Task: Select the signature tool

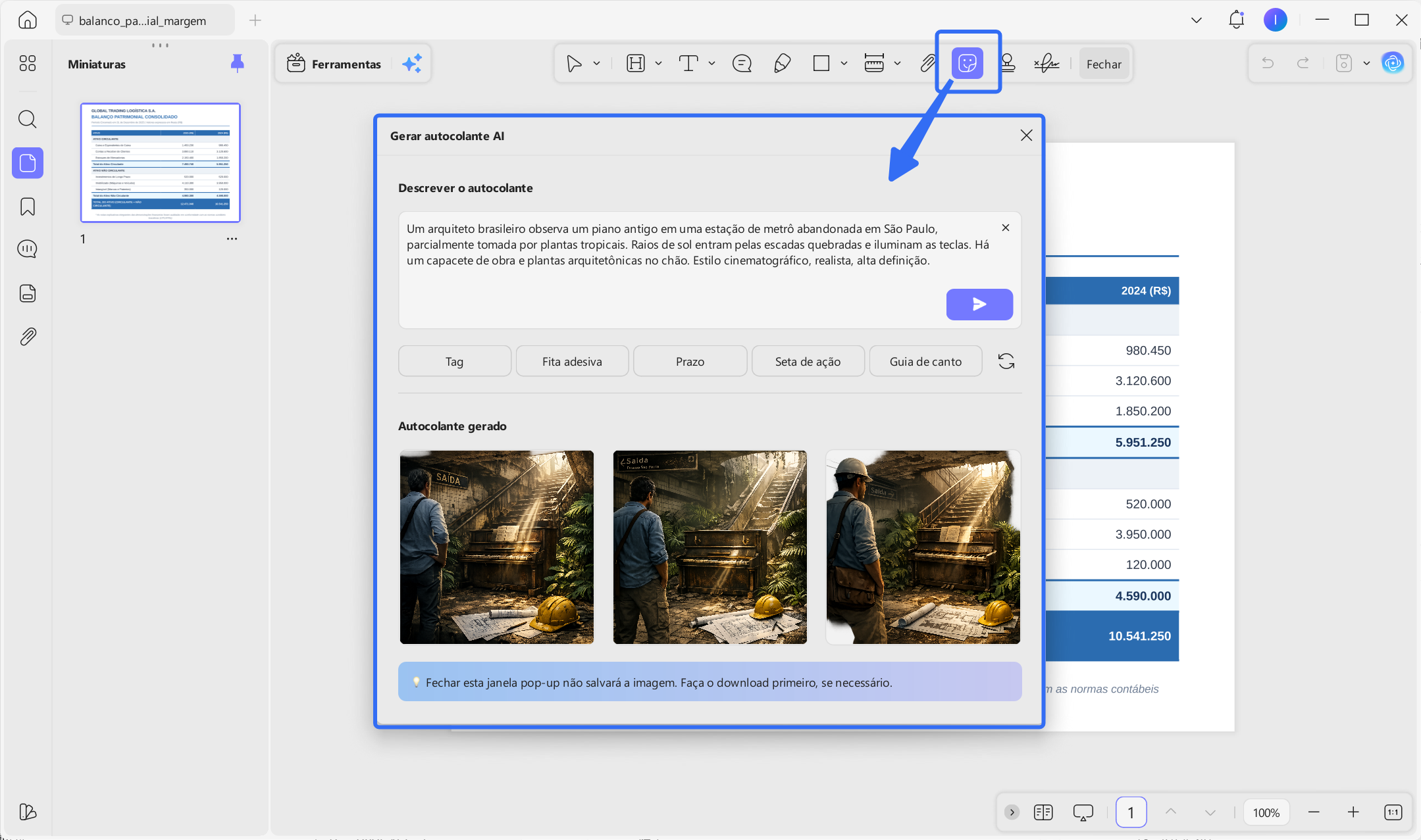Action: click(x=1046, y=63)
